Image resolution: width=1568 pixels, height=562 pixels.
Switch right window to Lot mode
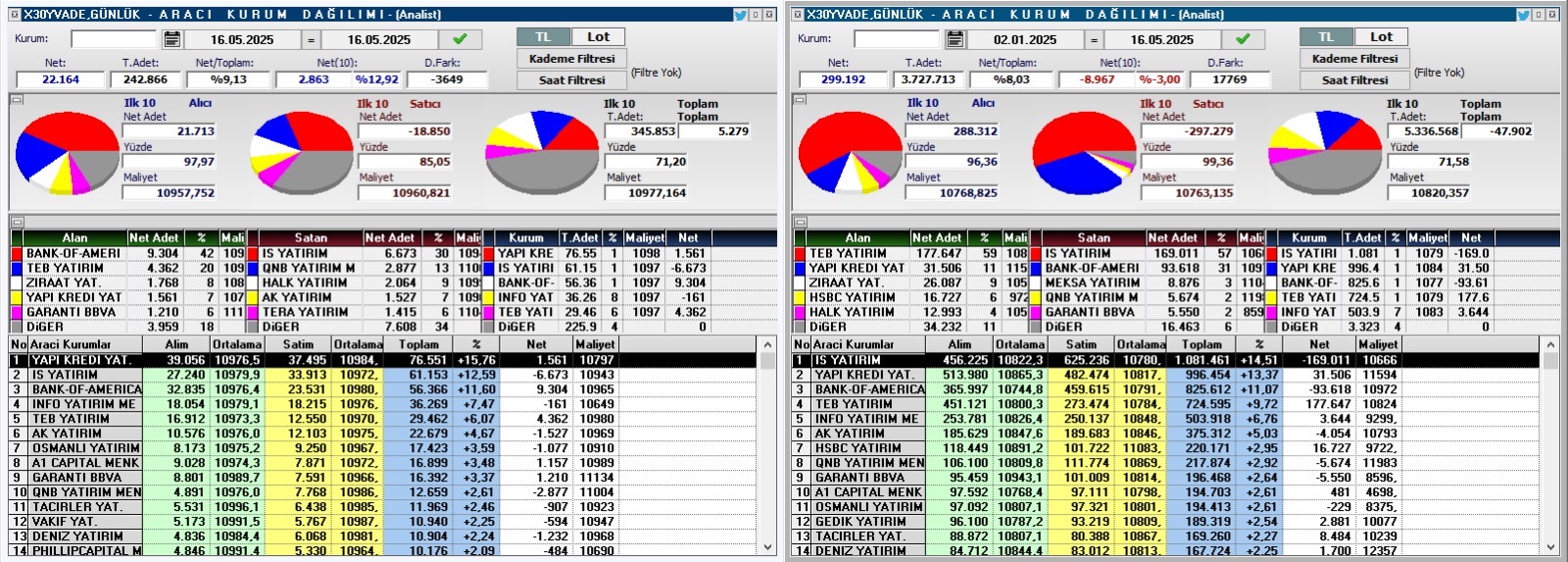click(1381, 37)
